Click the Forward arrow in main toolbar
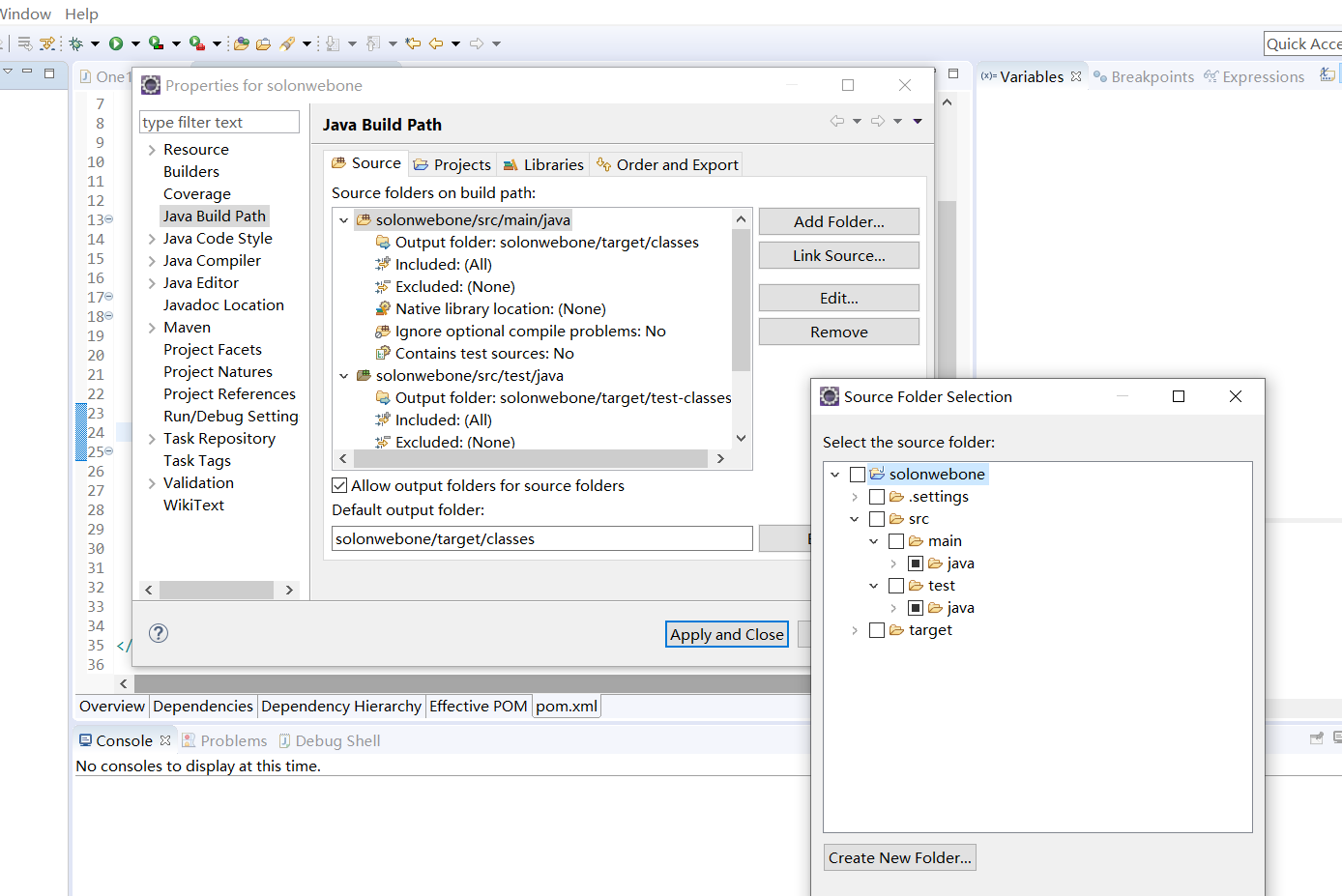The height and width of the screenshot is (896, 1342). 477,43
